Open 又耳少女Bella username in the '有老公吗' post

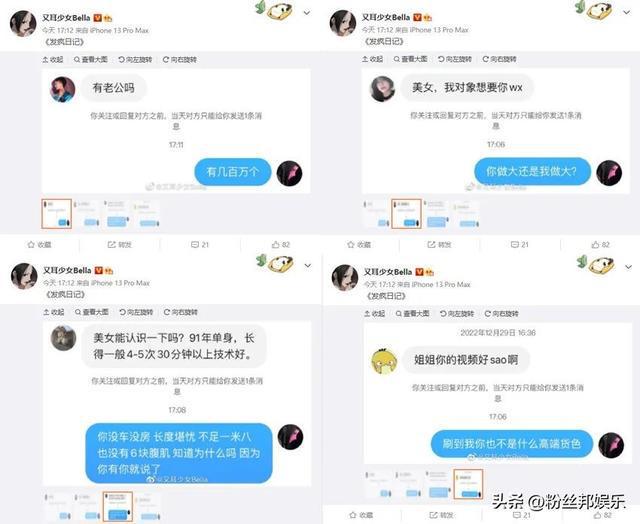[66, 18]
